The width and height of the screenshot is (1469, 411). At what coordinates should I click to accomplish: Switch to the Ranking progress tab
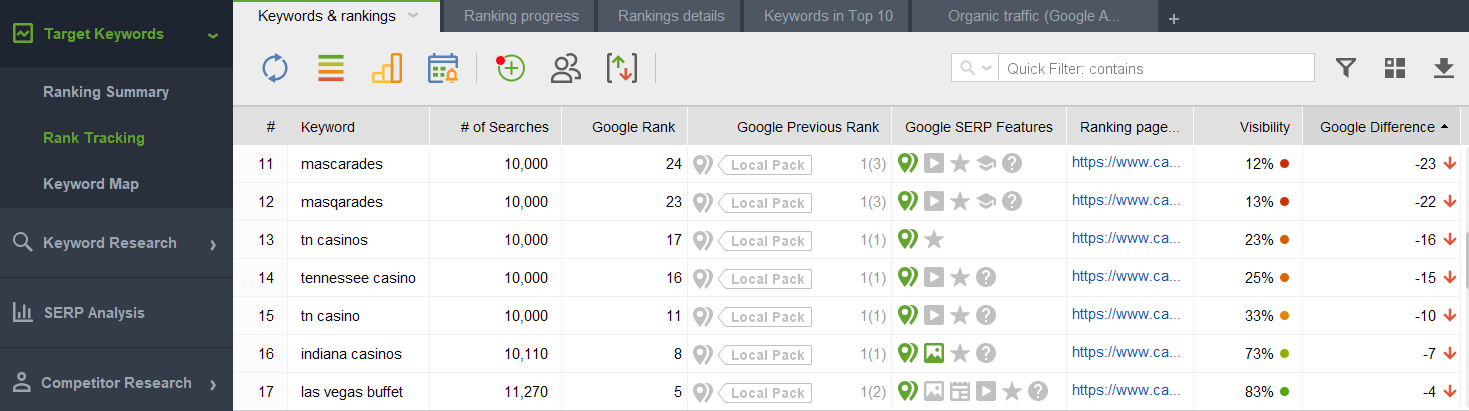click(x=521, y=16)
